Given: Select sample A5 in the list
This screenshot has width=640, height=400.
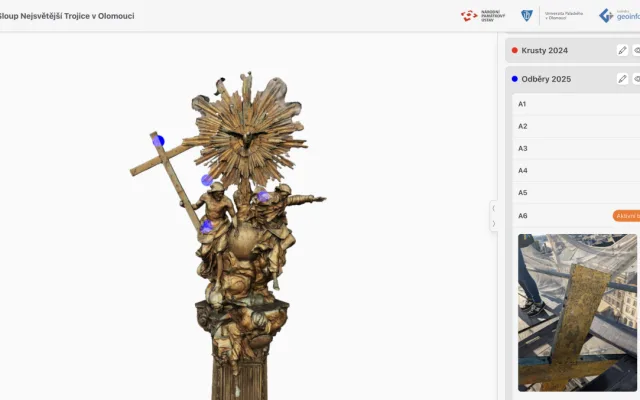Looking at the screenshot, I should tap(576, 192).
